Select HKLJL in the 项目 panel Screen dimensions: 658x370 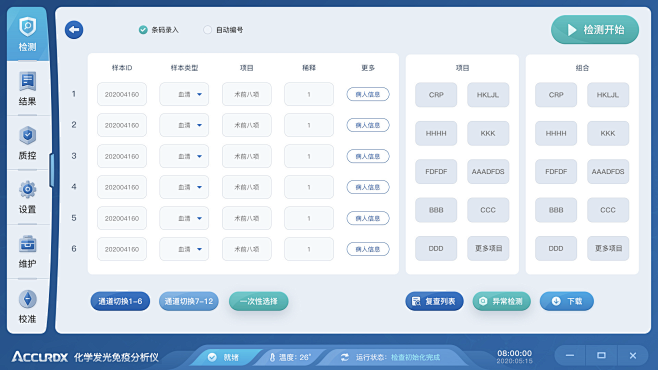[x=488, y=95]
